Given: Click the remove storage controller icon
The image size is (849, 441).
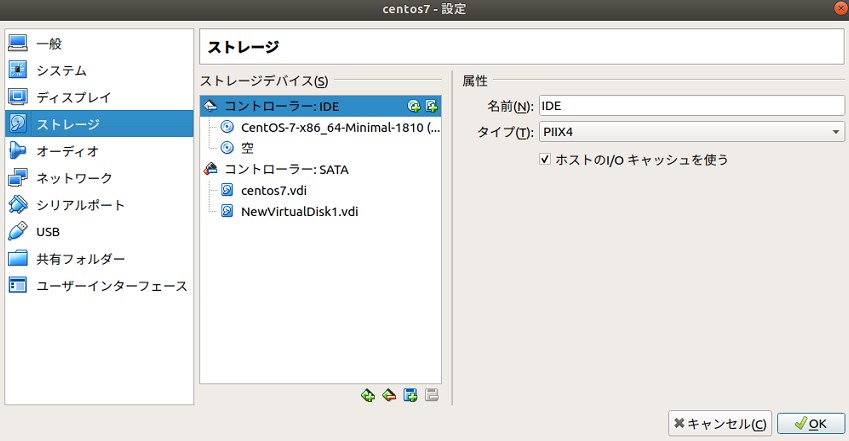Looking at the screenshot, I should pos(389,395).
